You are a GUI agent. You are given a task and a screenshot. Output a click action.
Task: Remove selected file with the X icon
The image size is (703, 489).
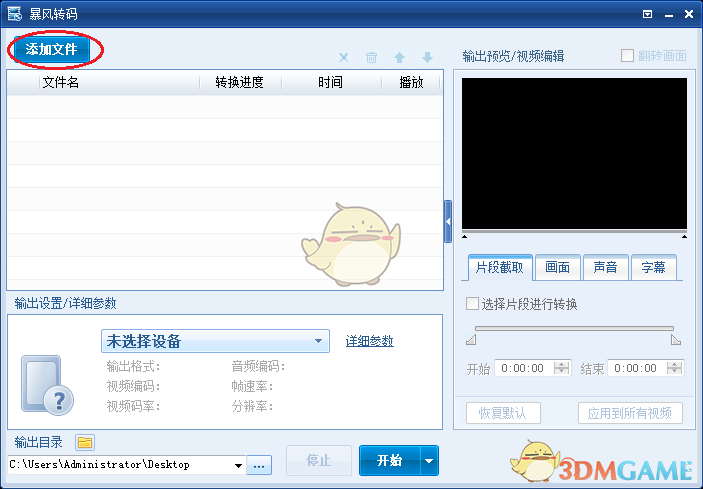(x=344, y=57)
